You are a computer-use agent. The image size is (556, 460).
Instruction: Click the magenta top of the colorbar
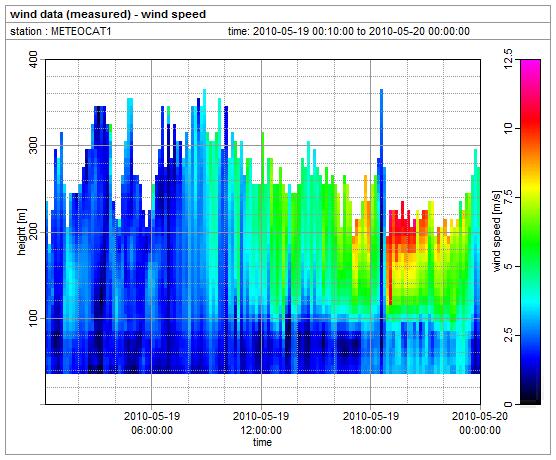point(530,66)
